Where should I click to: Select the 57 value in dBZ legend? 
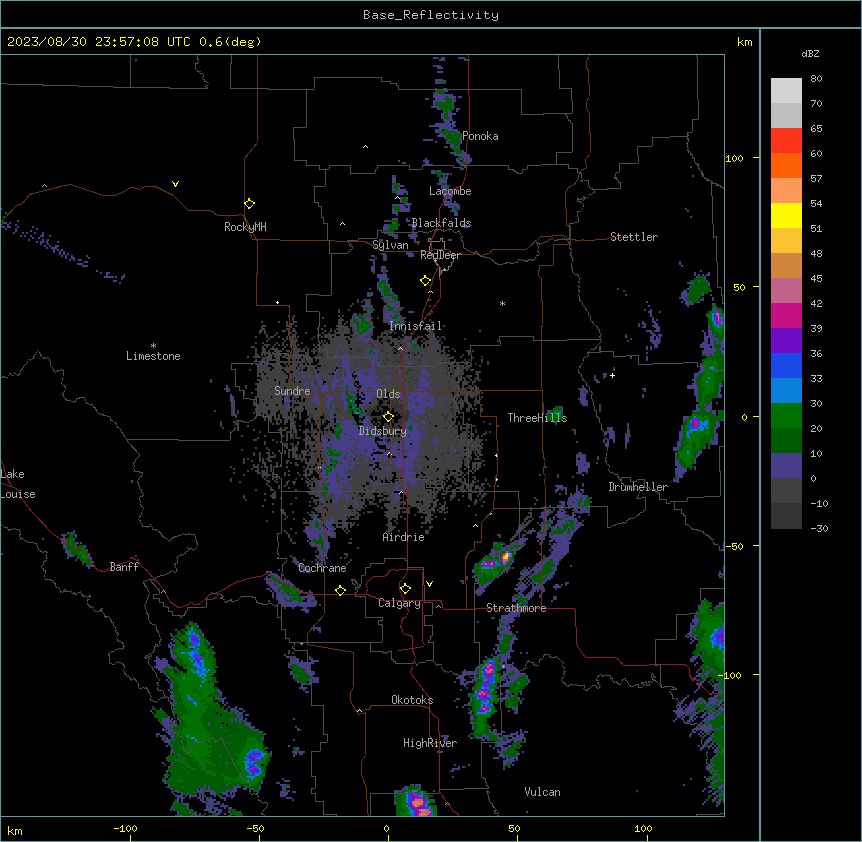816,179
